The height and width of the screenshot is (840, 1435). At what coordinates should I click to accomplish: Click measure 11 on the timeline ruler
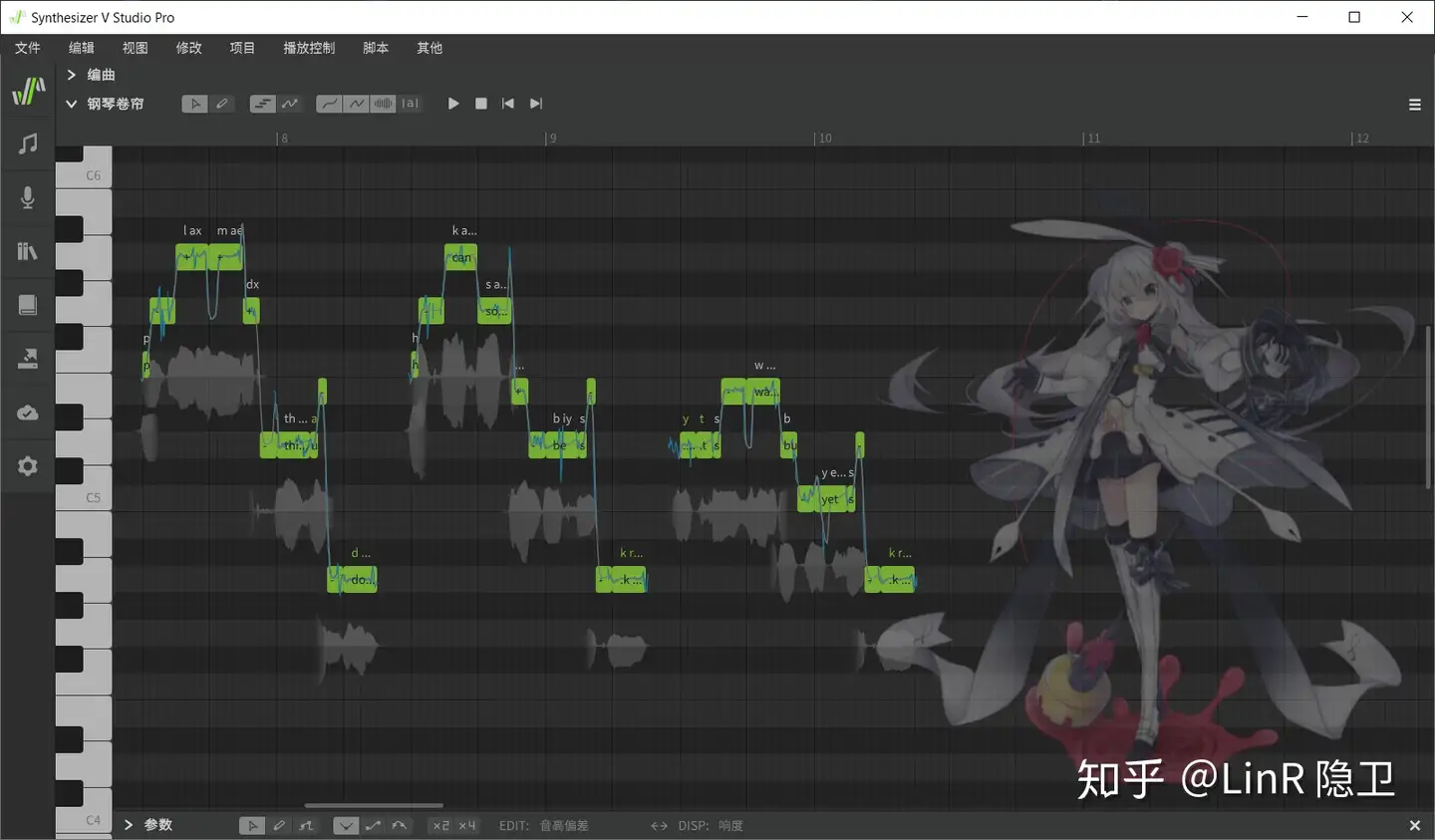click(1093, 139)
